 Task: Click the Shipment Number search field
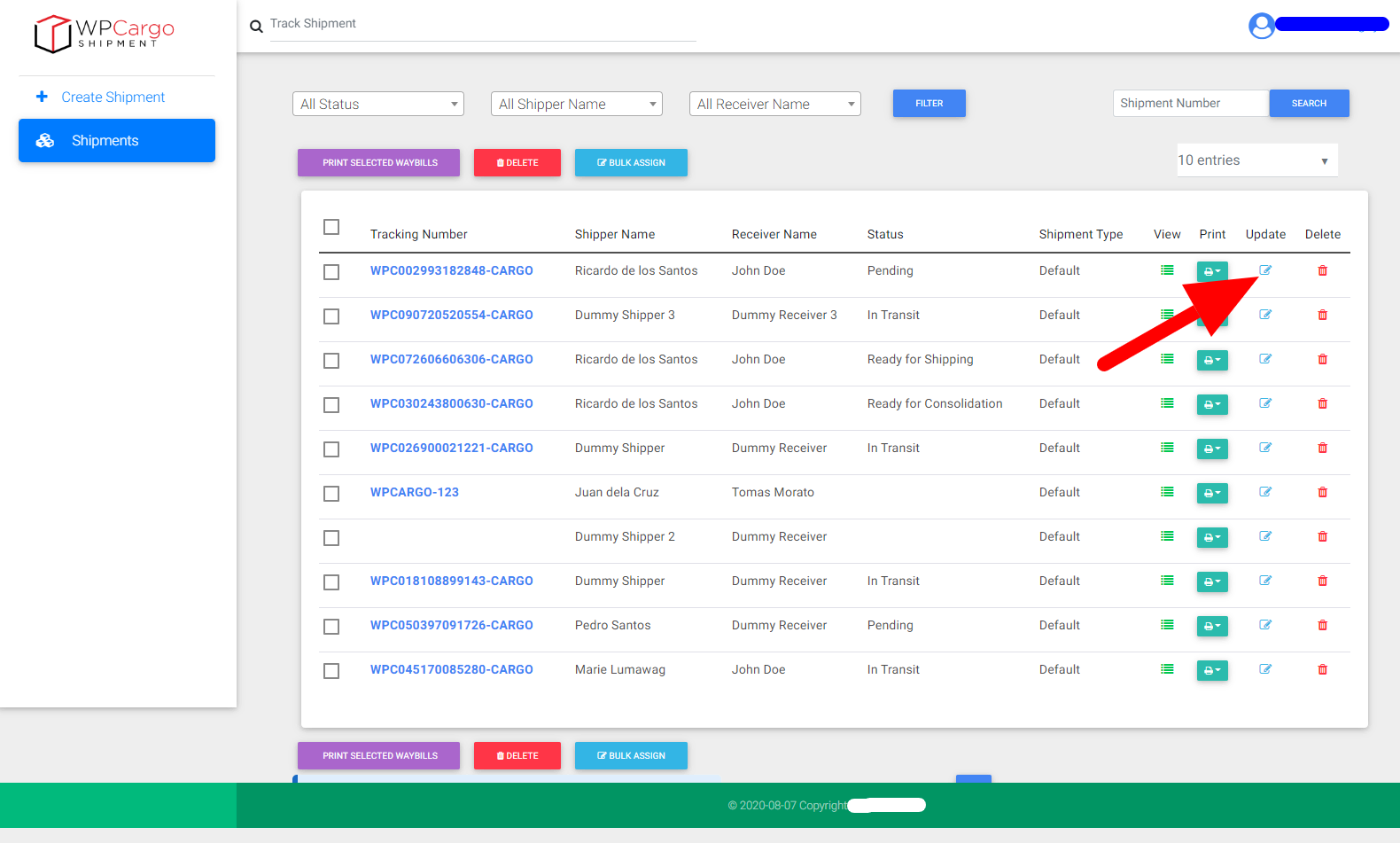click(x=1190, y=103)
